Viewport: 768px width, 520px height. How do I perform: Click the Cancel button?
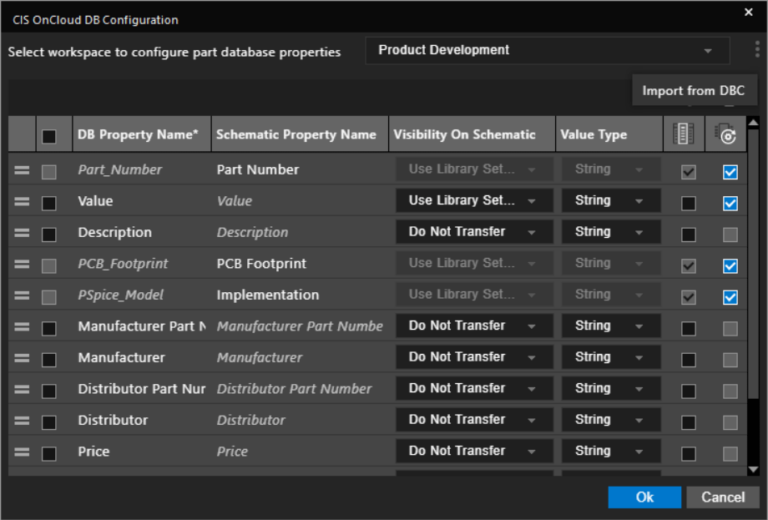723,497
